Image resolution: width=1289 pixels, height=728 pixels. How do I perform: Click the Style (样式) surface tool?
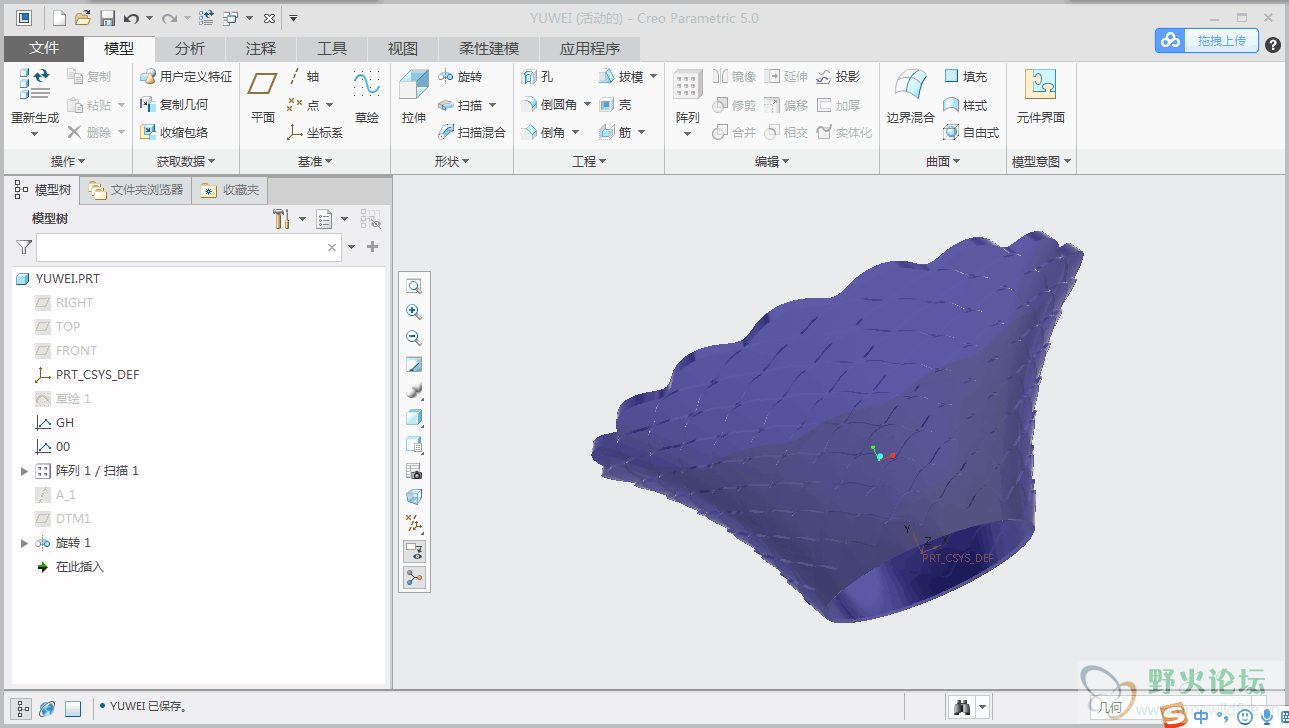pyautogui.click(x=965, y=104)
